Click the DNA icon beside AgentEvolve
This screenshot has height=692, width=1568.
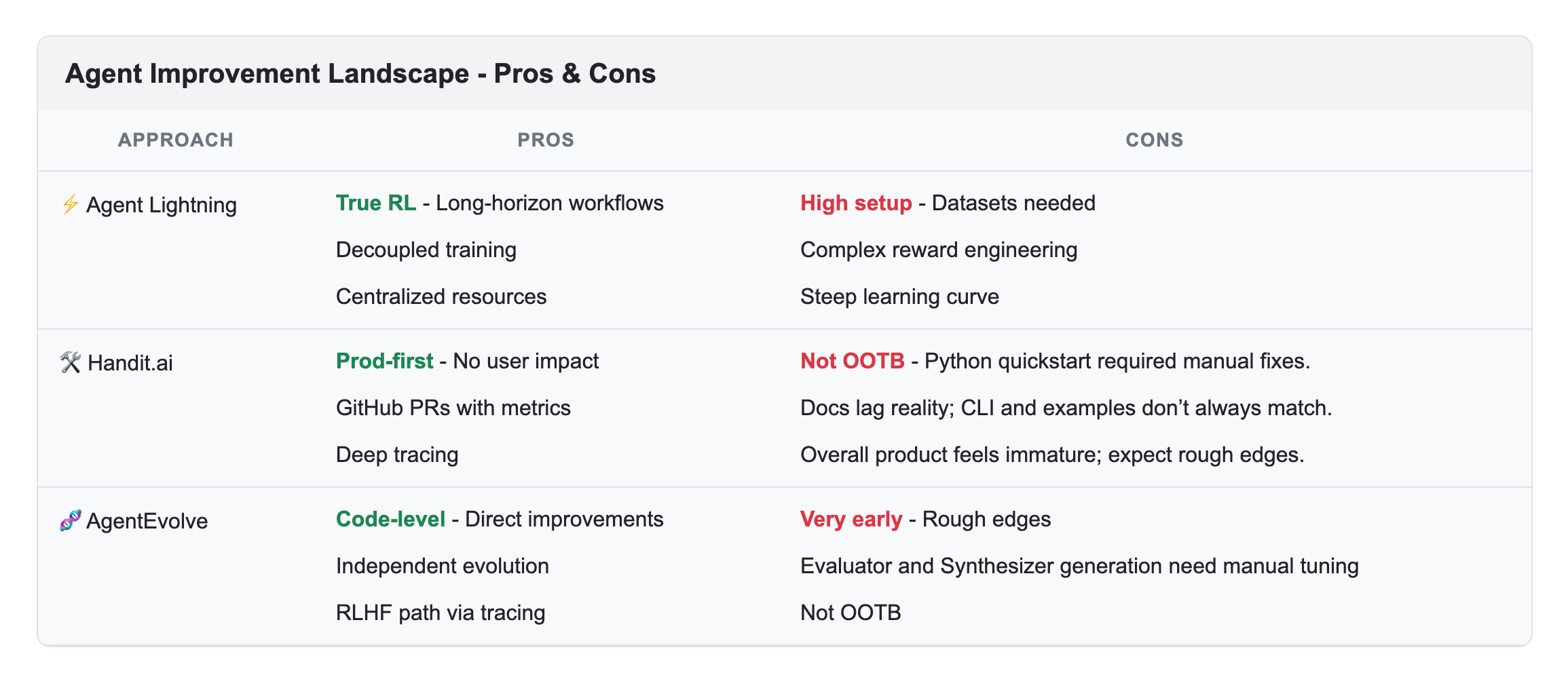click(71, 520)
